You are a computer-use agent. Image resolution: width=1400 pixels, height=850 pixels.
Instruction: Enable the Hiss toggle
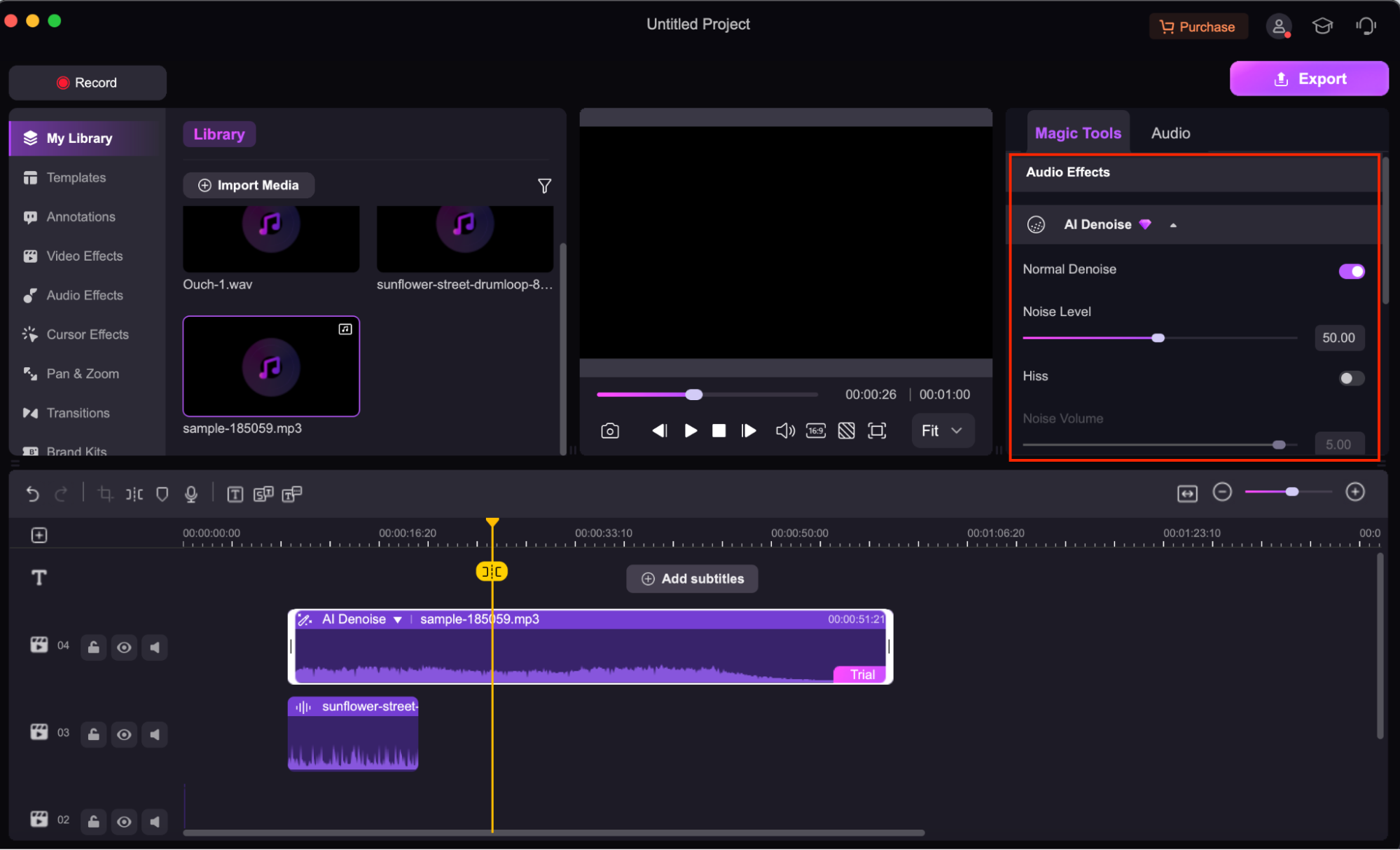click(x=1351, y=378)
